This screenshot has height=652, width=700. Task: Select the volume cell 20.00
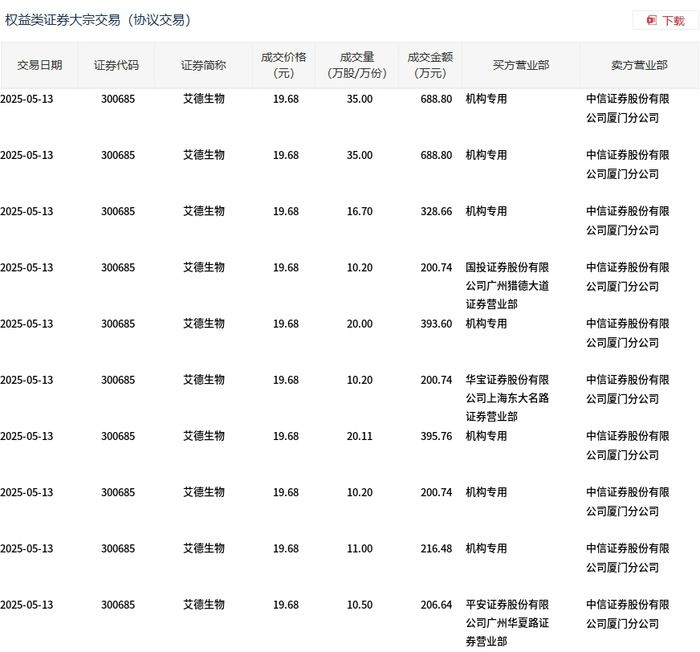360,324
